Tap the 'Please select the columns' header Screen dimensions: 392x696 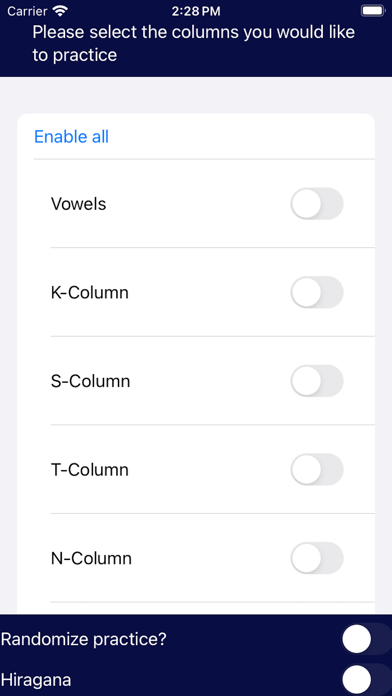click(194, 44)
